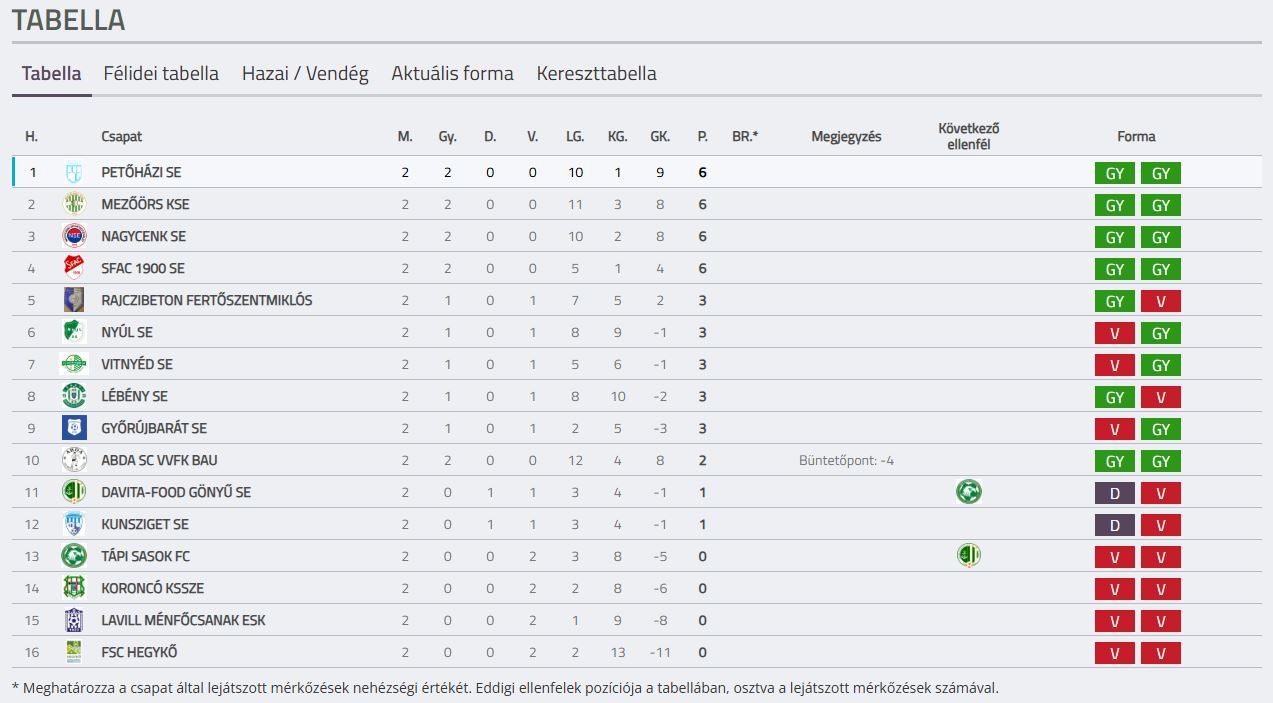Open the Lavill Ménfőcsanak ESK team link
Screen dimensions: 1273x703
(x=183, y=620)
